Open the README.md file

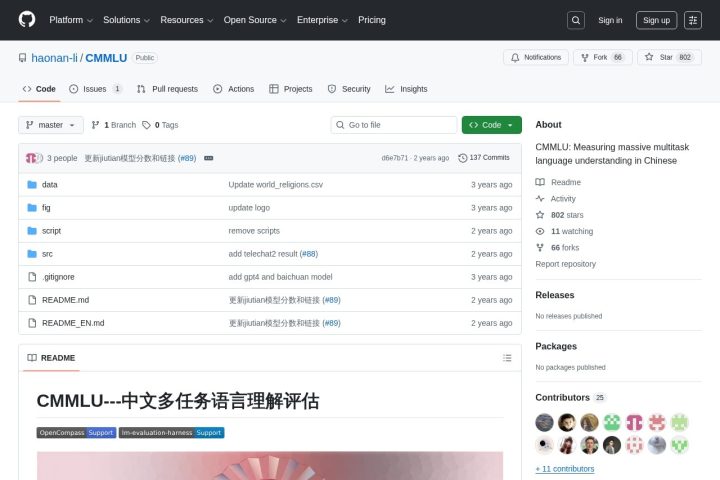point(66,300)
